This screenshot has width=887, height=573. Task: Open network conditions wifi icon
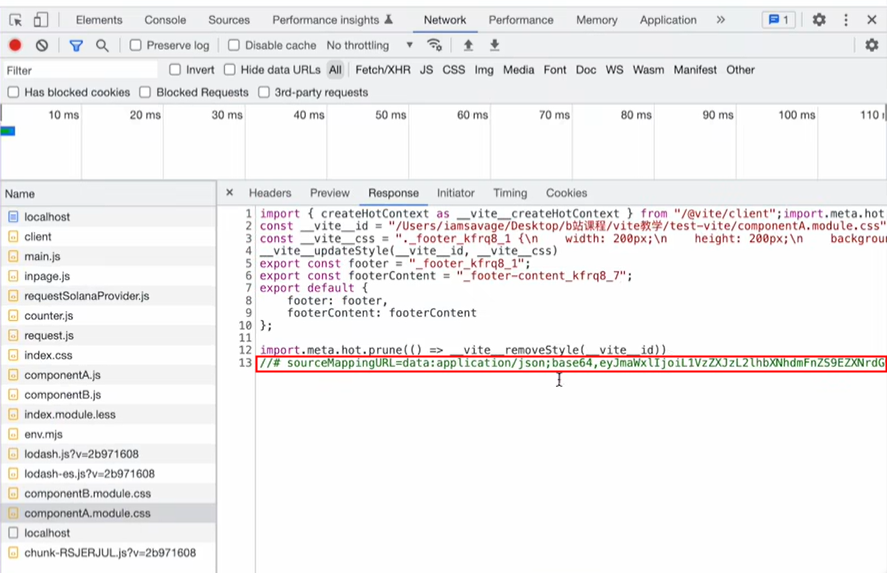click(434, 45)
